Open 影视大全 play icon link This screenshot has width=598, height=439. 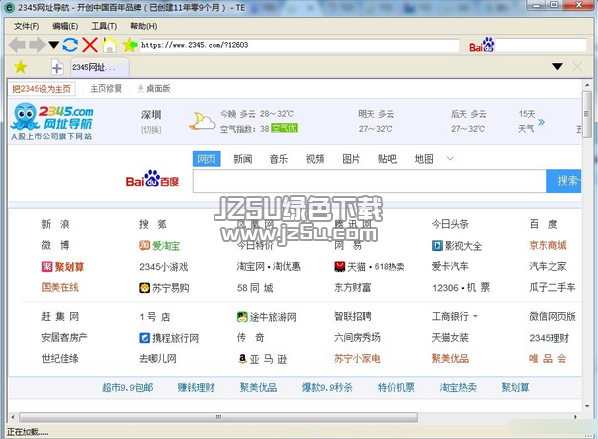click(457, 246)
